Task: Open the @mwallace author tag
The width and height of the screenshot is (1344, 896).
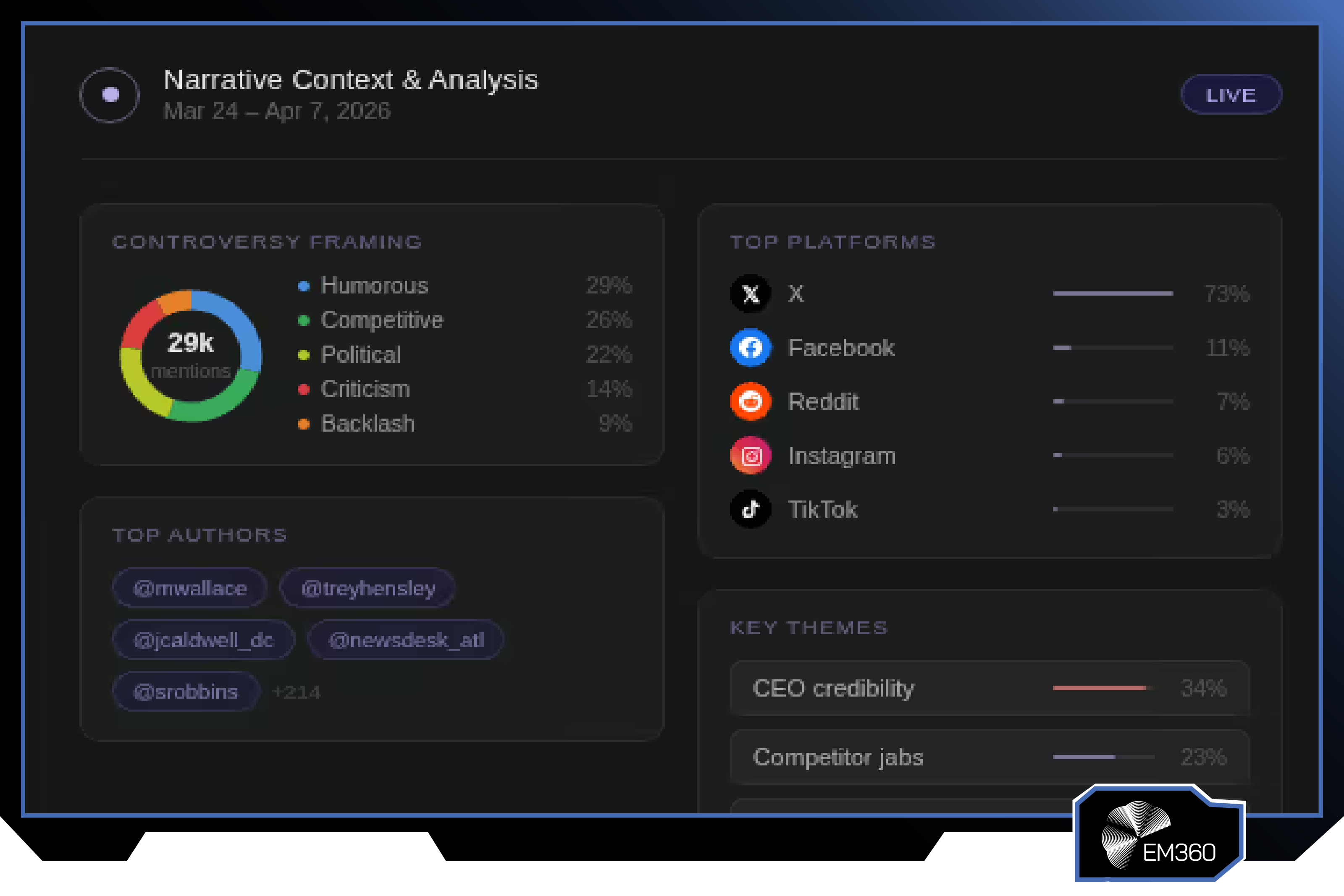Action: tap(190, 588)
